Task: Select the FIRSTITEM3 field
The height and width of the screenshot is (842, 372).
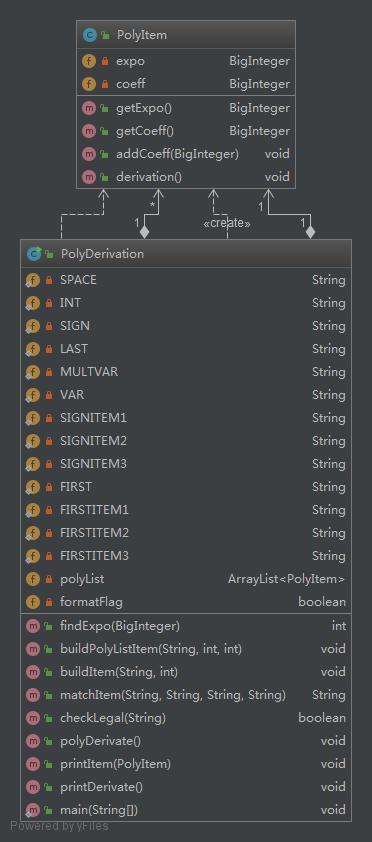Action: coord(186,555)
